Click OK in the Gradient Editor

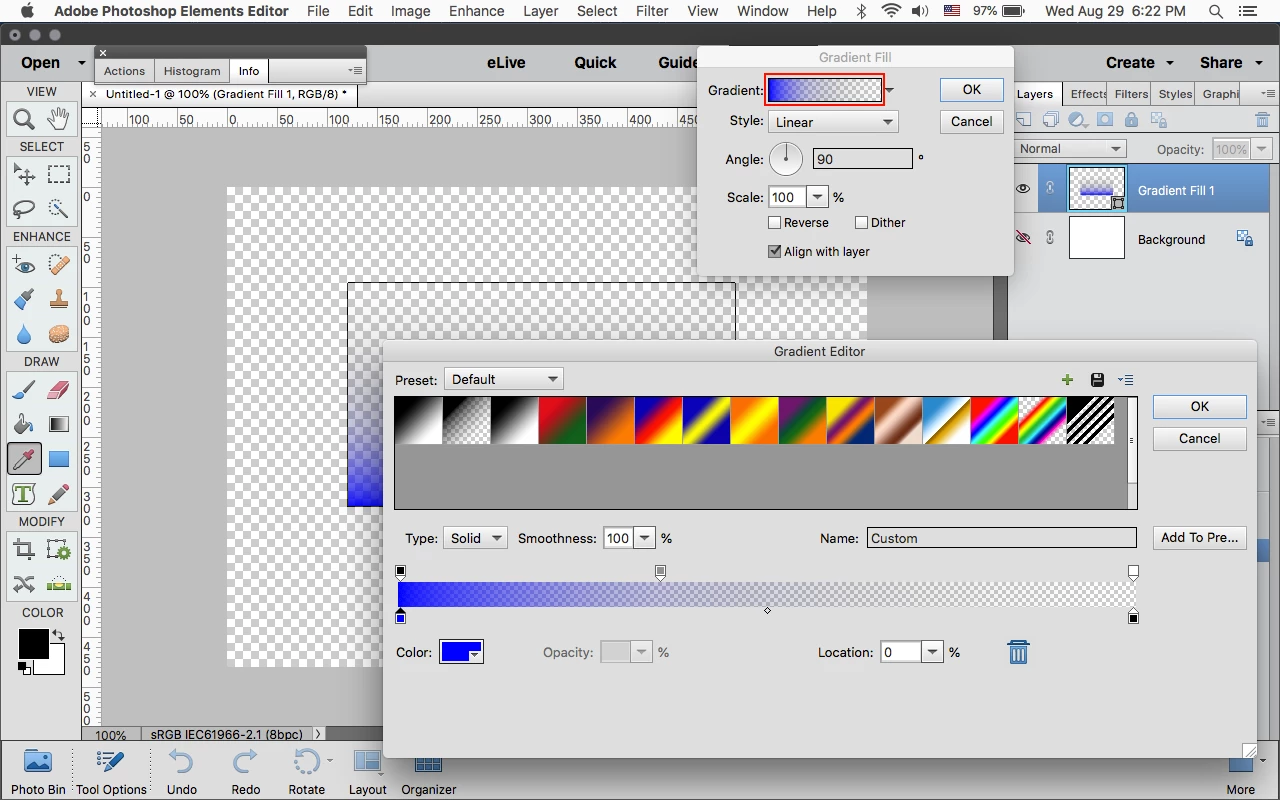pos(1200,406)
